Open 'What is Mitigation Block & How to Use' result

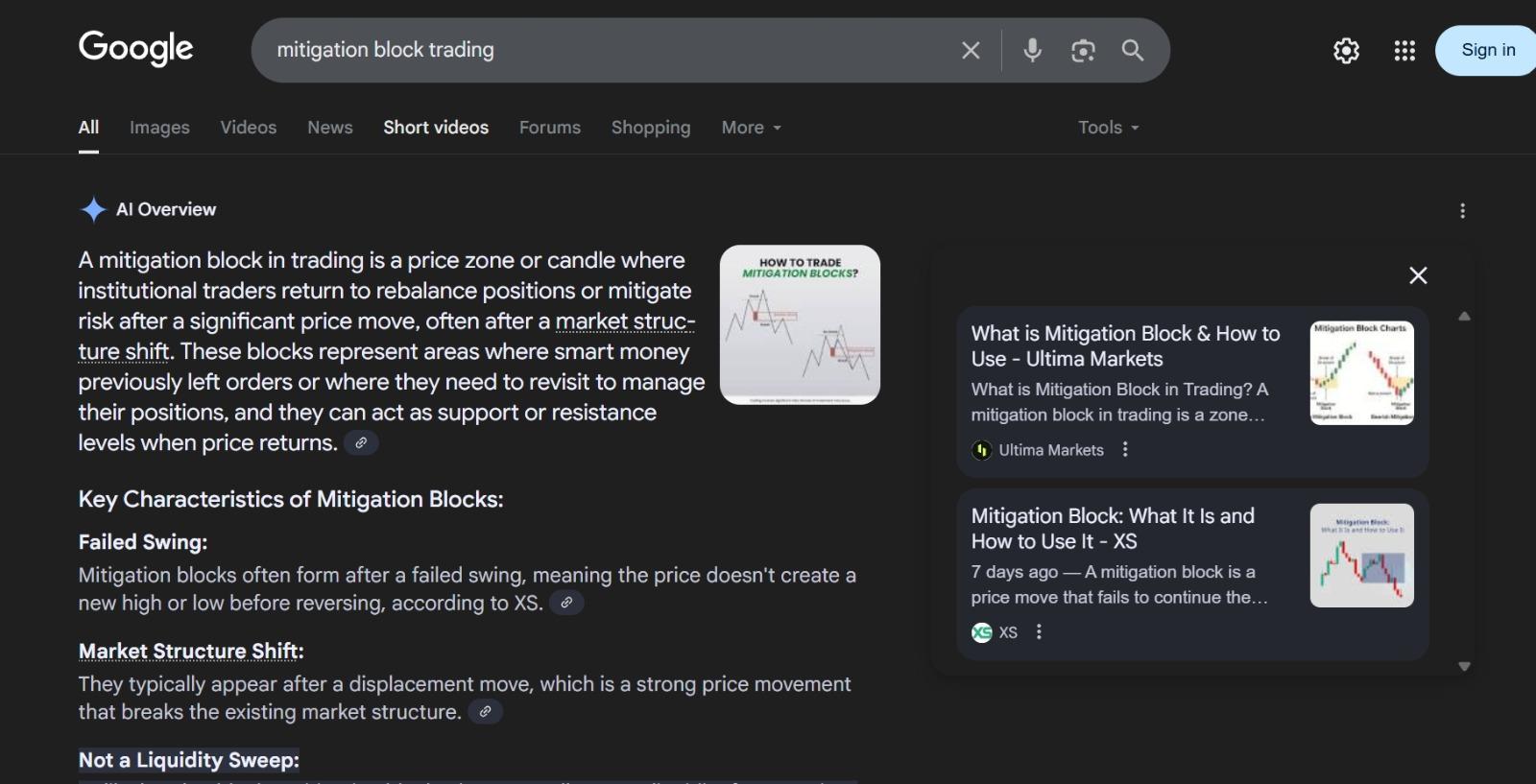pyautogui.click(x=1125, y=345)
